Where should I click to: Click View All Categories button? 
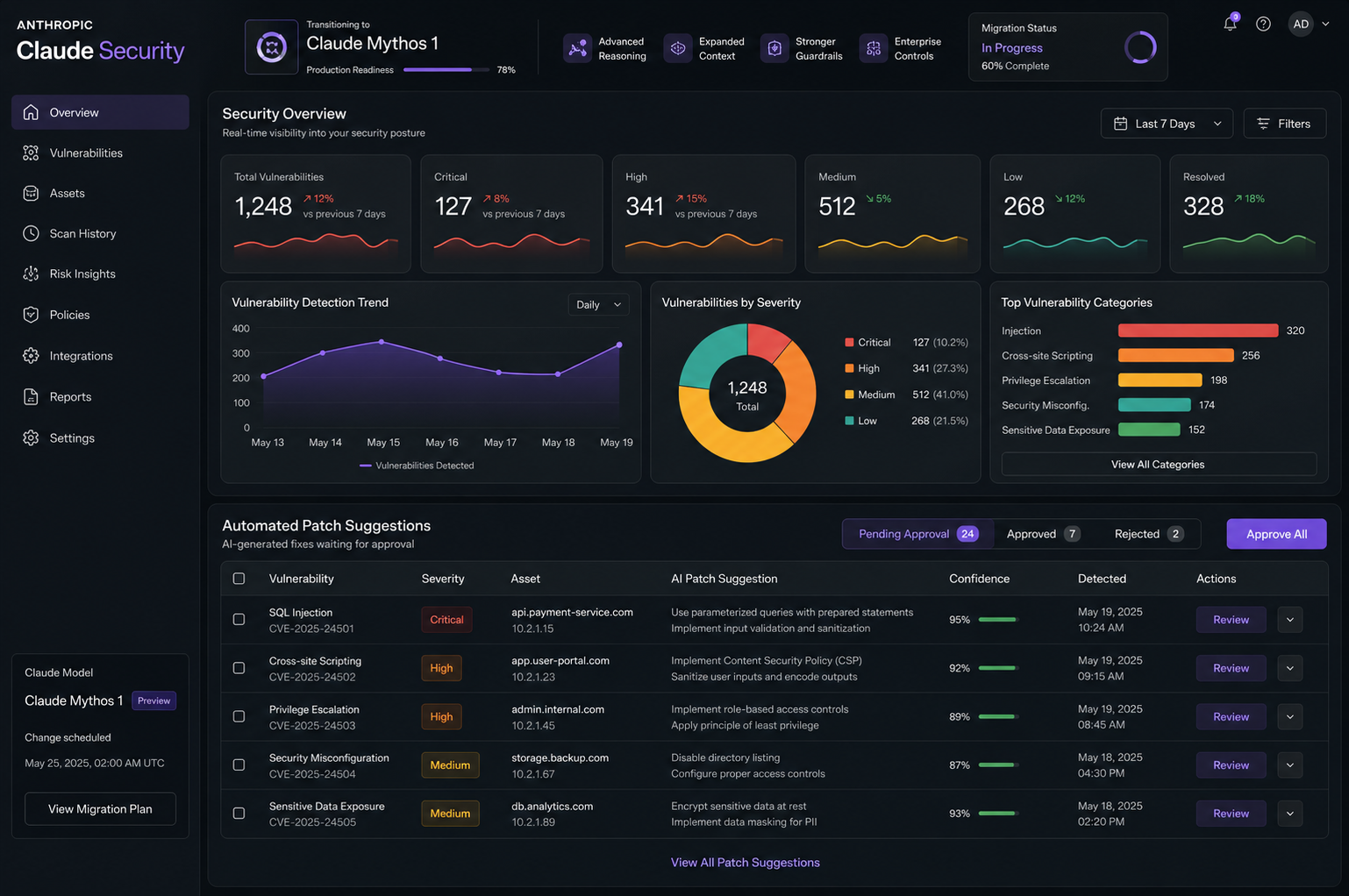pyautogui.click(x=1159, y=465)
